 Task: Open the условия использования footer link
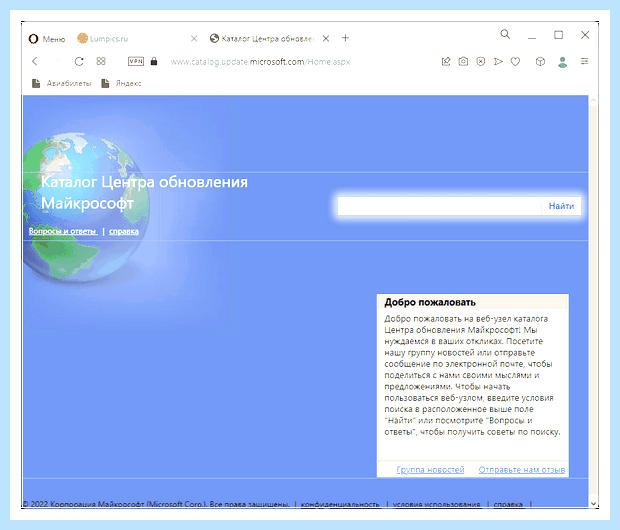click(x=437, y=504)
